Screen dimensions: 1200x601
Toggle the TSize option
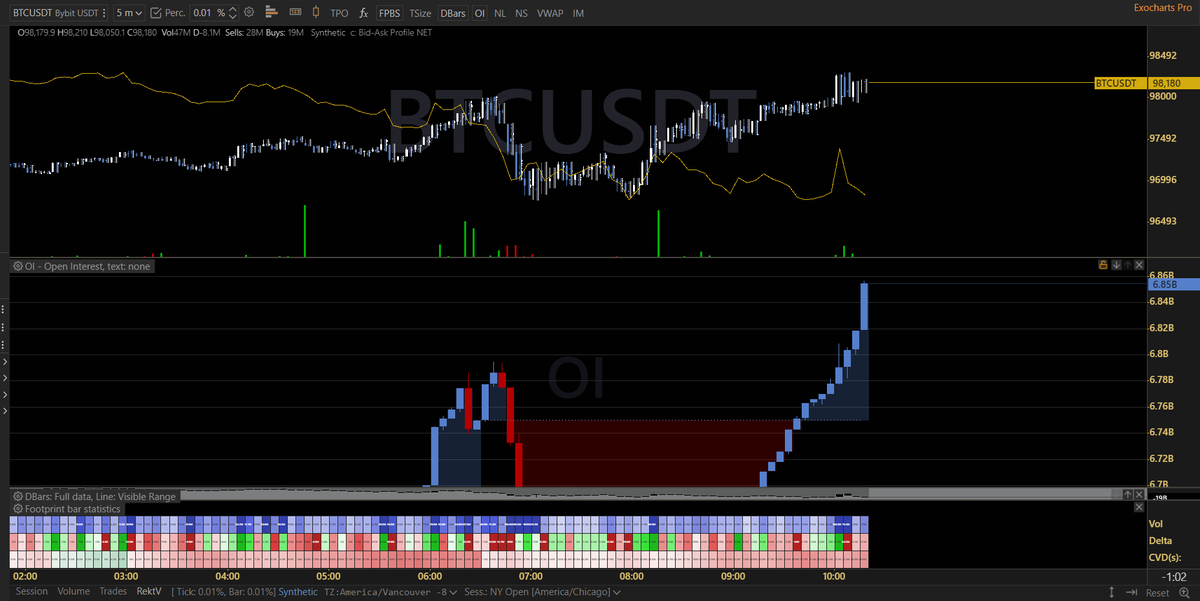coord(420,13)
